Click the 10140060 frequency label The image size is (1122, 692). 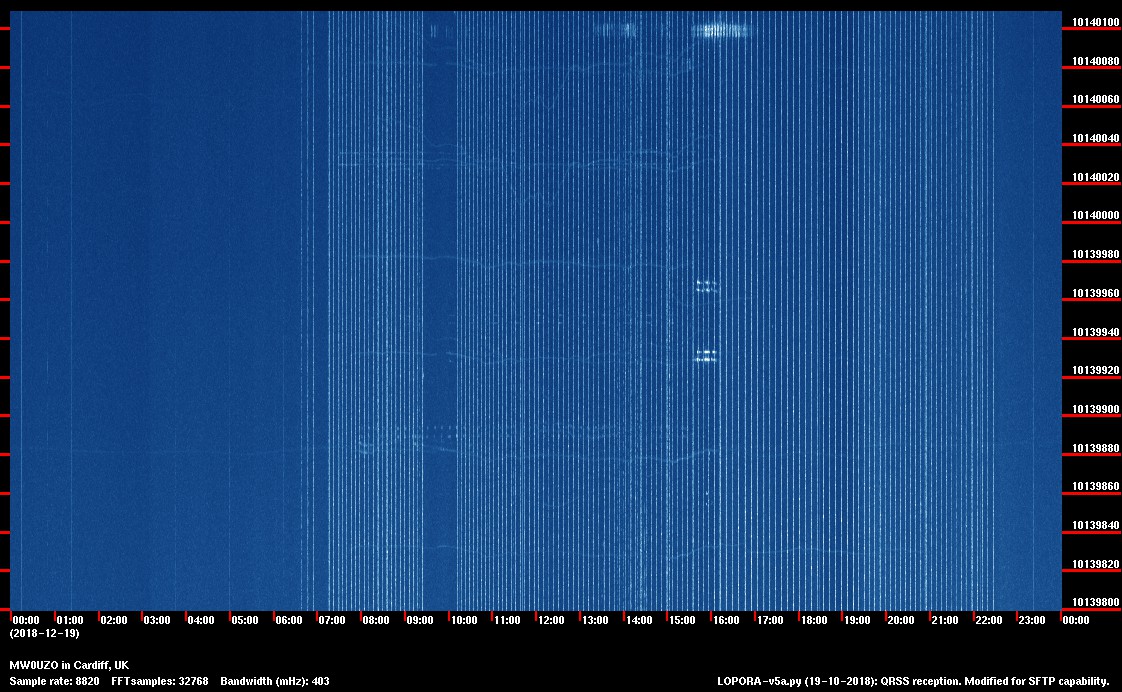pyautogui.click(x=1095, y=100)
